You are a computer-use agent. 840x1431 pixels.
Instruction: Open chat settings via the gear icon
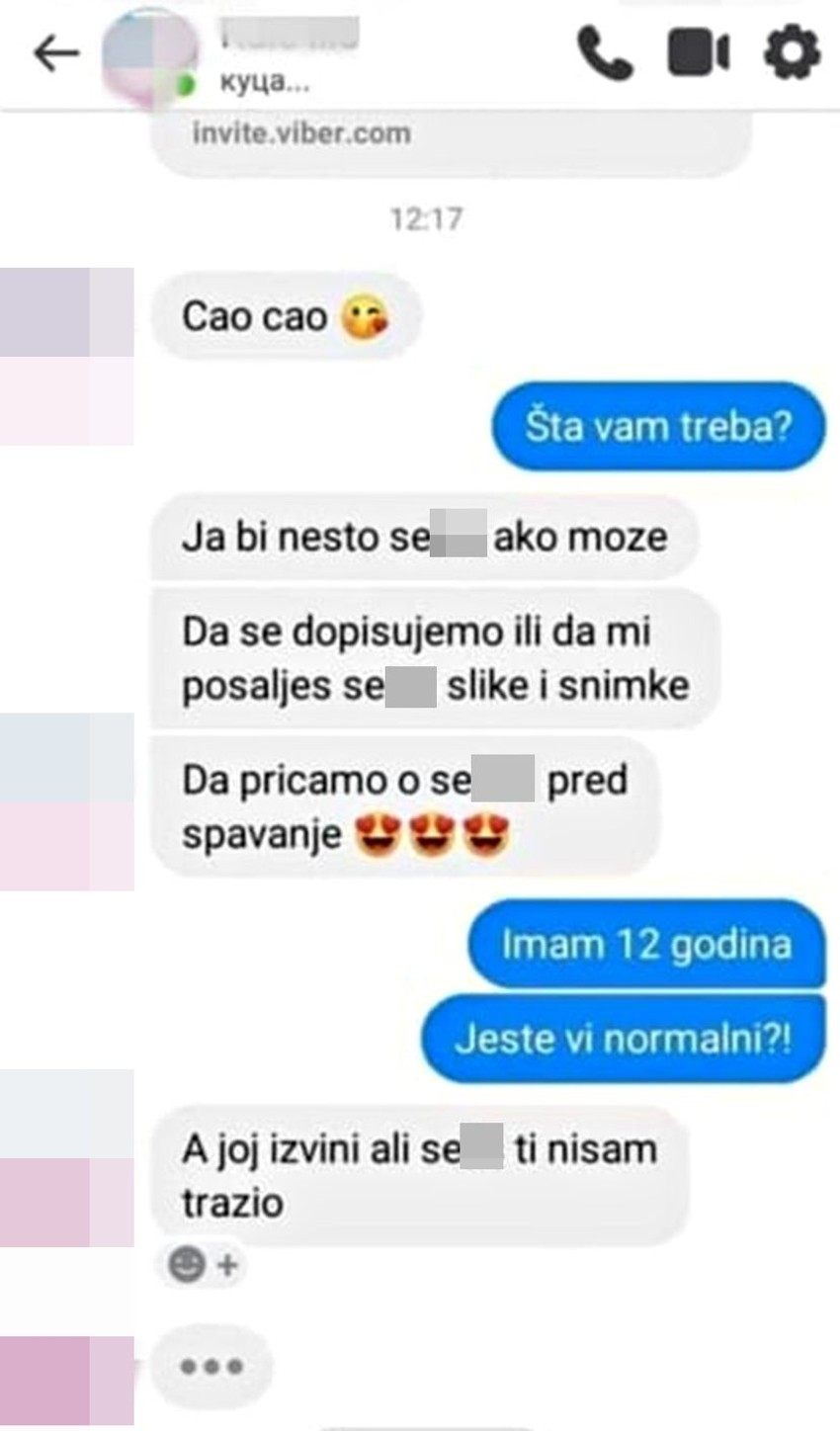(x=793, y=52)
